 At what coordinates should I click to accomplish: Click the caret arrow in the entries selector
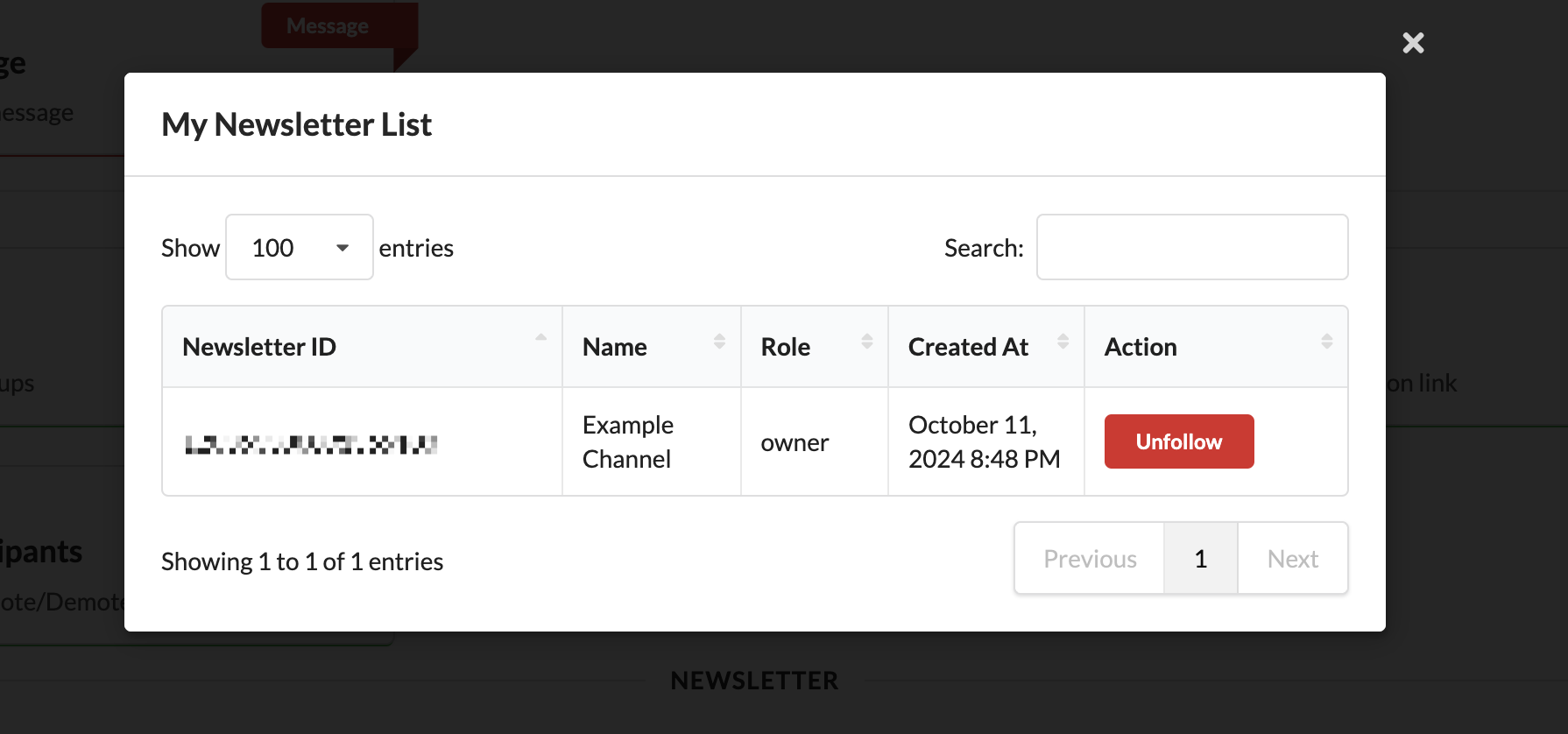pos(343,248)
